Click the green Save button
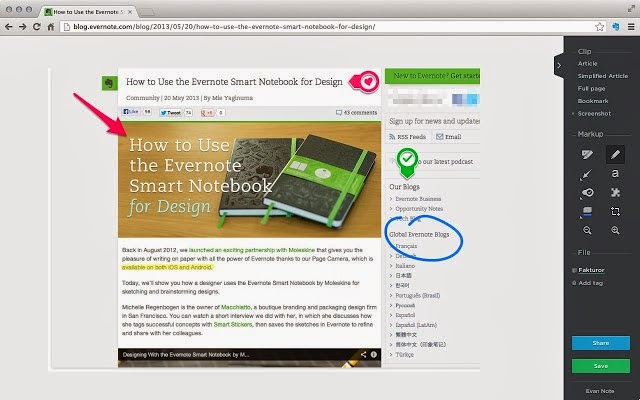Screen dimensions: 640x400 pyautogui.click(x=600, y=366)
